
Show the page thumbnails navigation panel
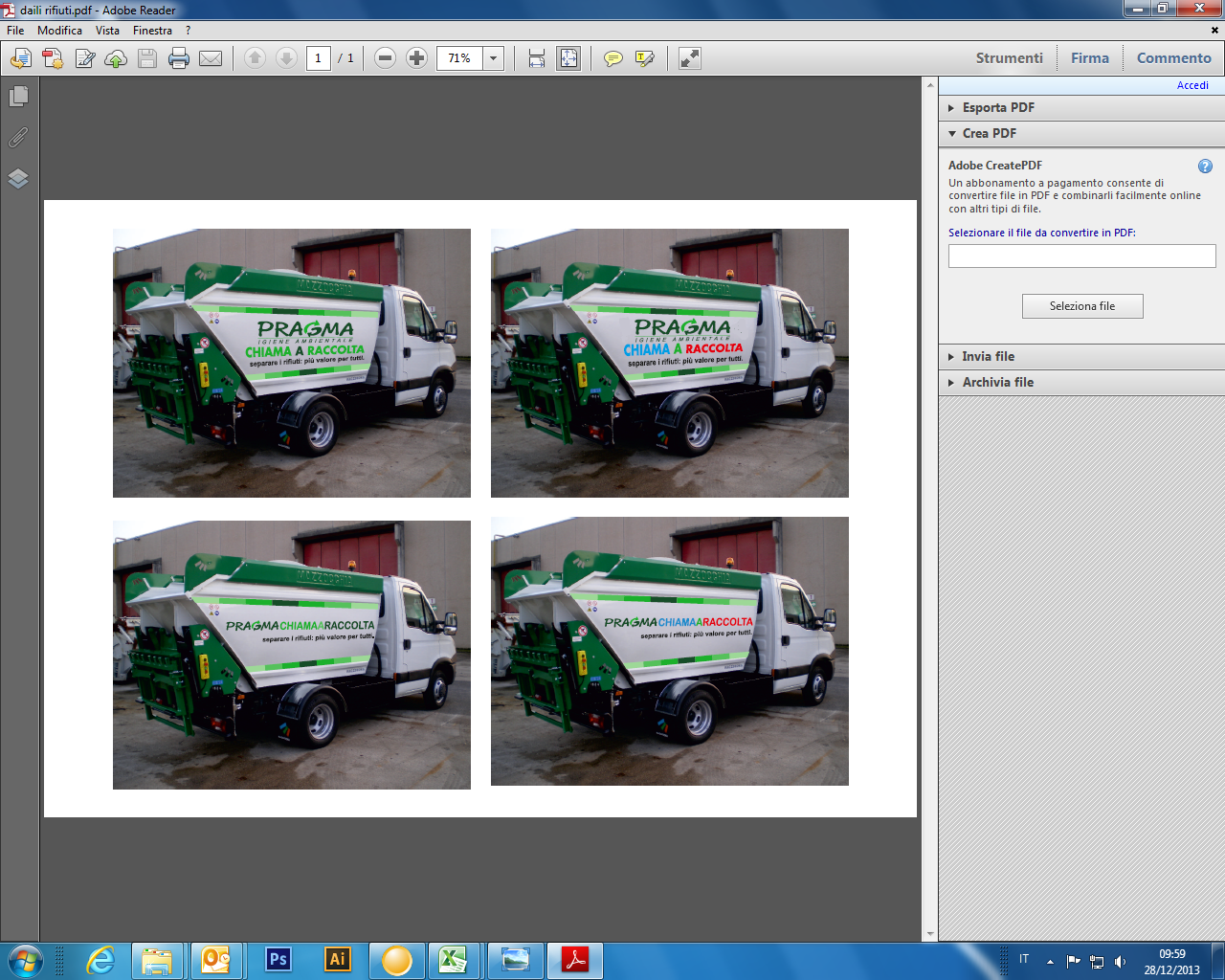[18, 97]
